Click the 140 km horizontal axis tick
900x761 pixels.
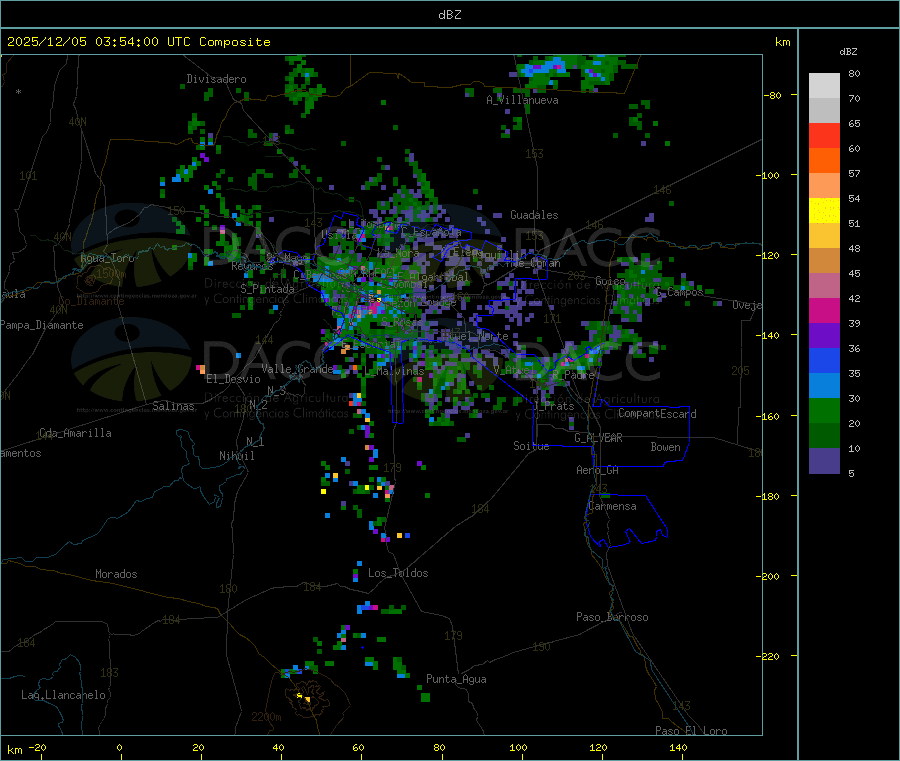coord(678,747)
